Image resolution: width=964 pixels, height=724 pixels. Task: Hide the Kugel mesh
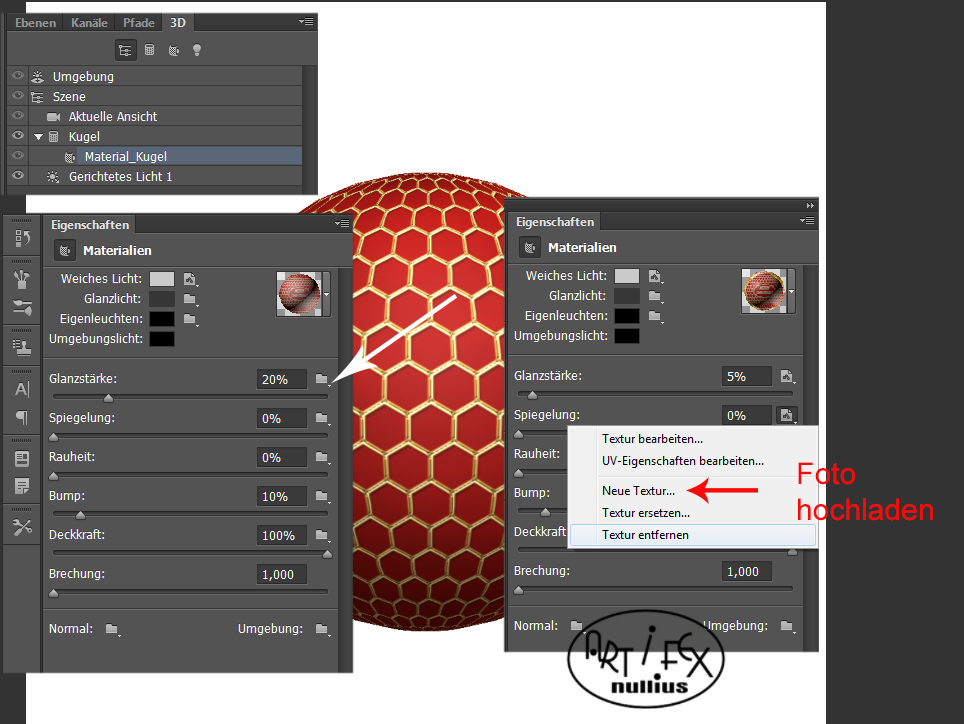point(18,135)
